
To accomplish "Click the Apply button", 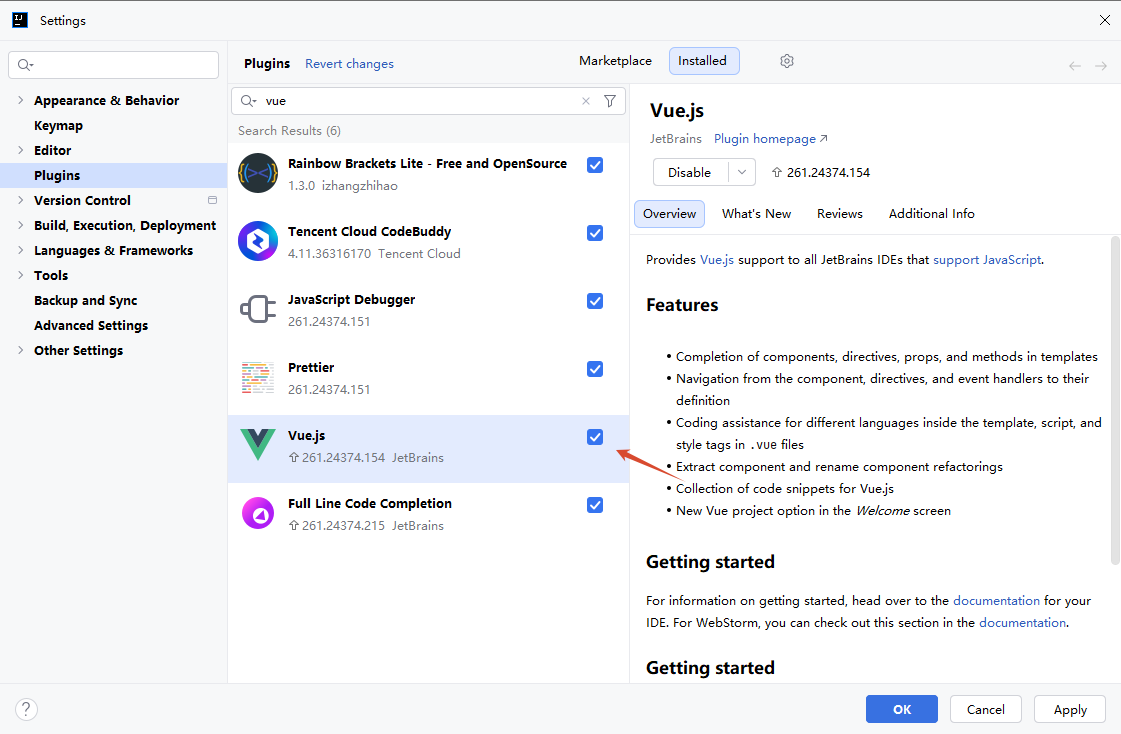I will pyautogui.click(x=1070, y=709).
